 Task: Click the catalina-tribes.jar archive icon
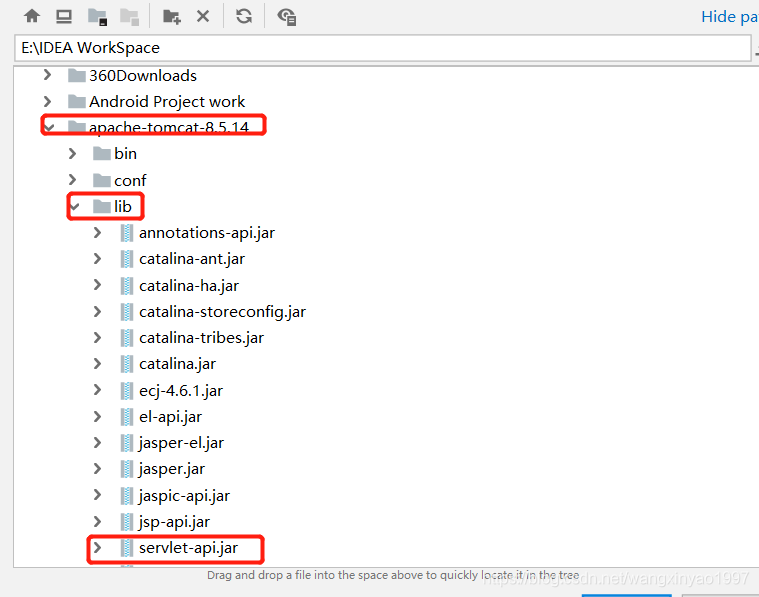coord(126,338)
